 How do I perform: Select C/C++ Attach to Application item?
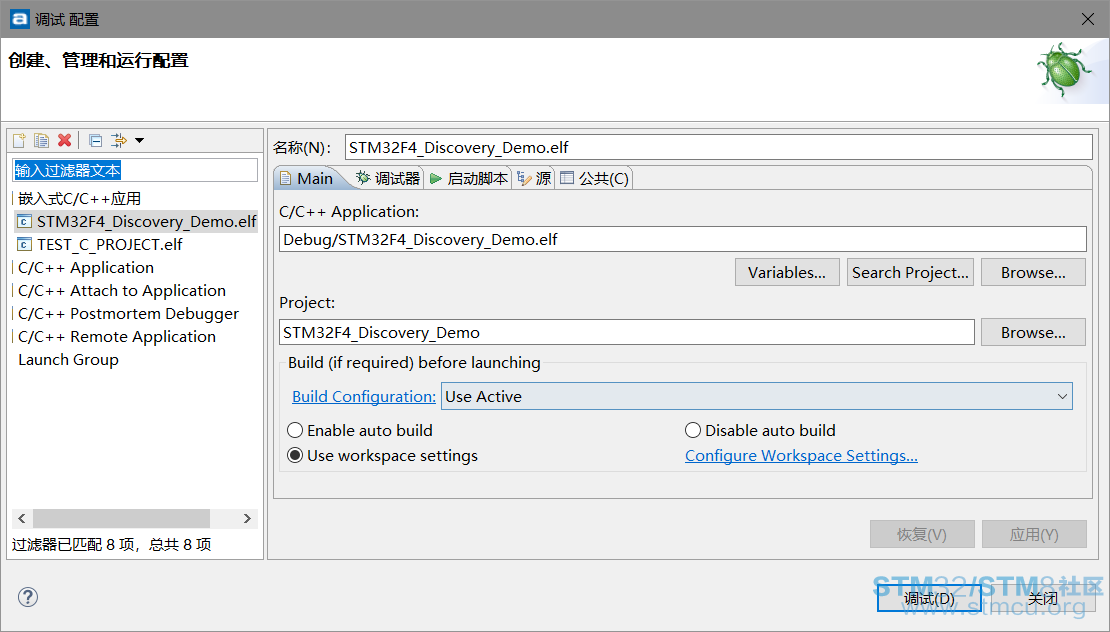point(122,291)
